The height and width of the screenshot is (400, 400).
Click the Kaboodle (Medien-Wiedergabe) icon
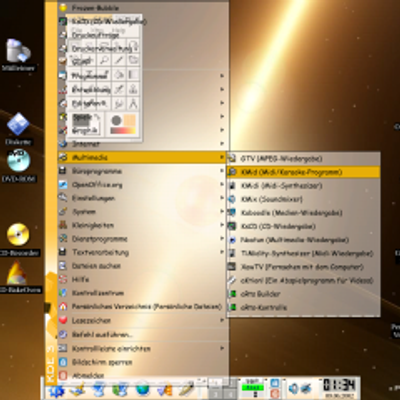pyautogui.click(x=232, y=213)
